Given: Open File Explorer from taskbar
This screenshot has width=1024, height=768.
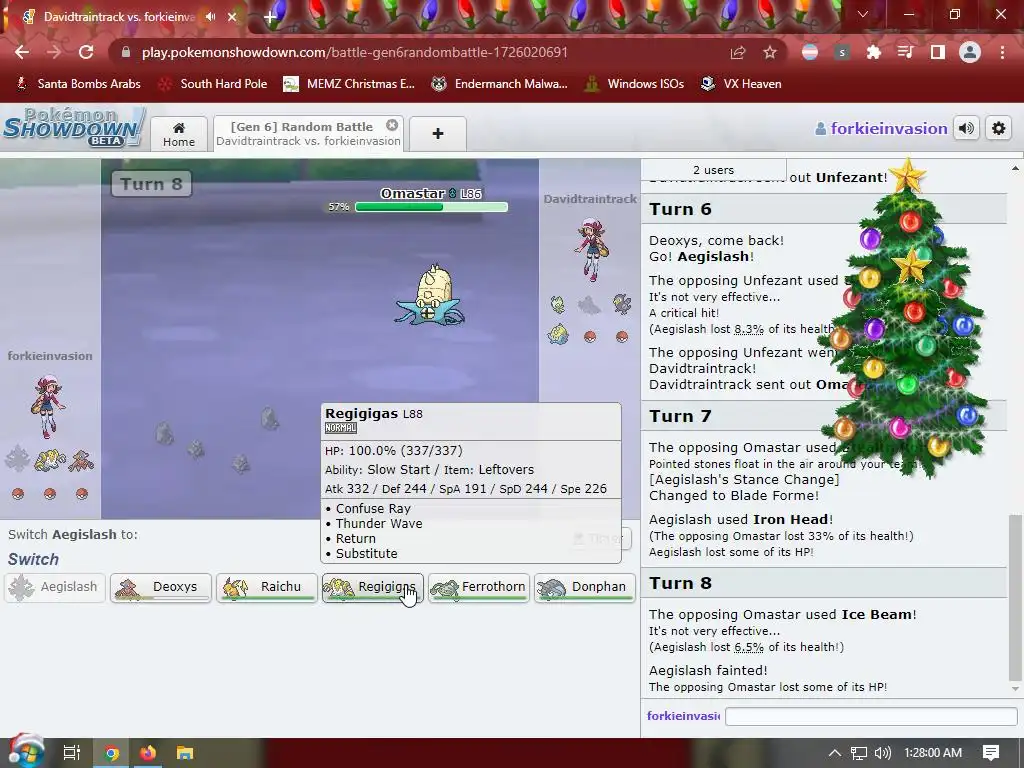Looking at the screenshot, I should point(185,753).
